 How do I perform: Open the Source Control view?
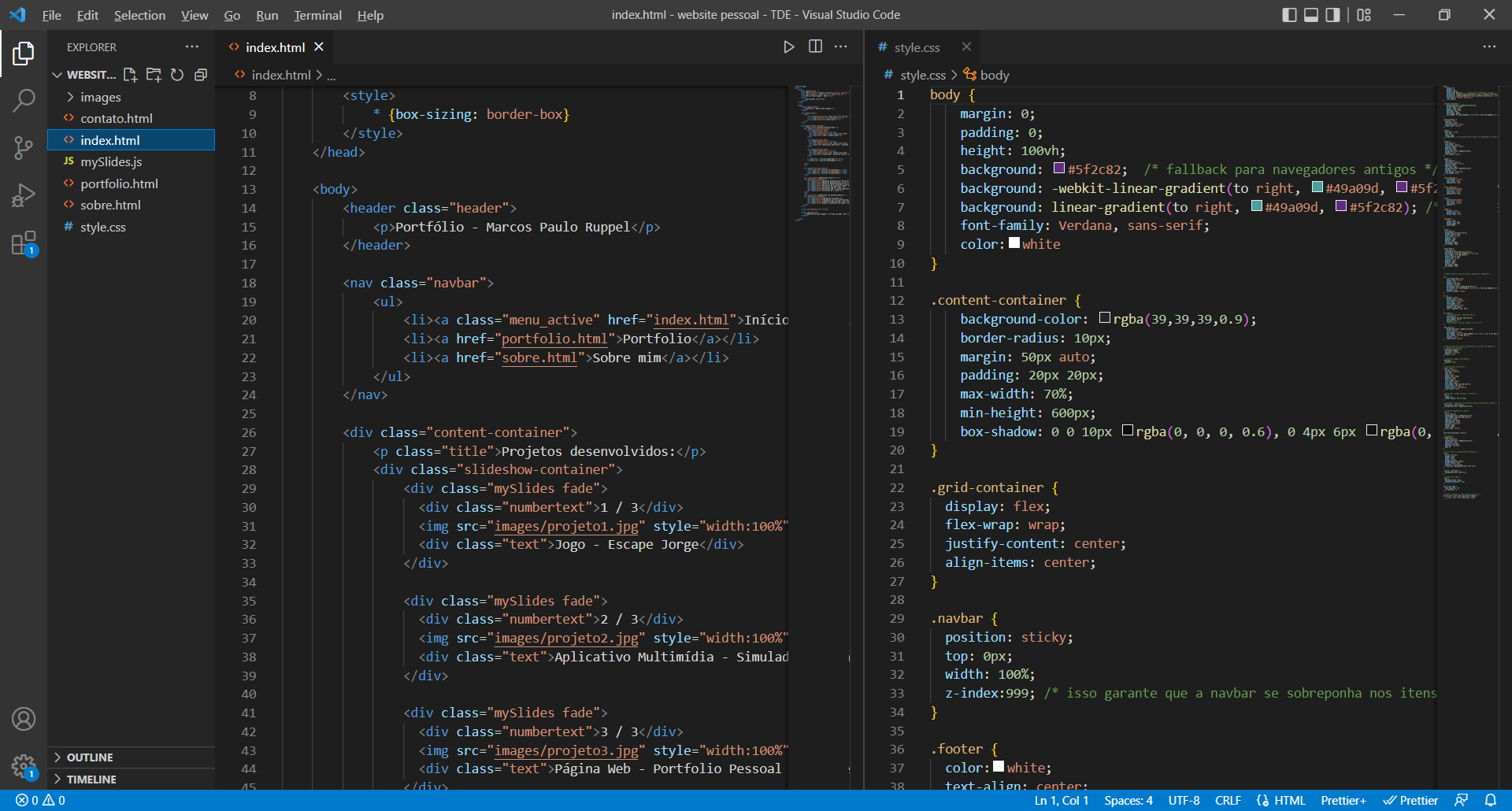[x=24, y=147]
